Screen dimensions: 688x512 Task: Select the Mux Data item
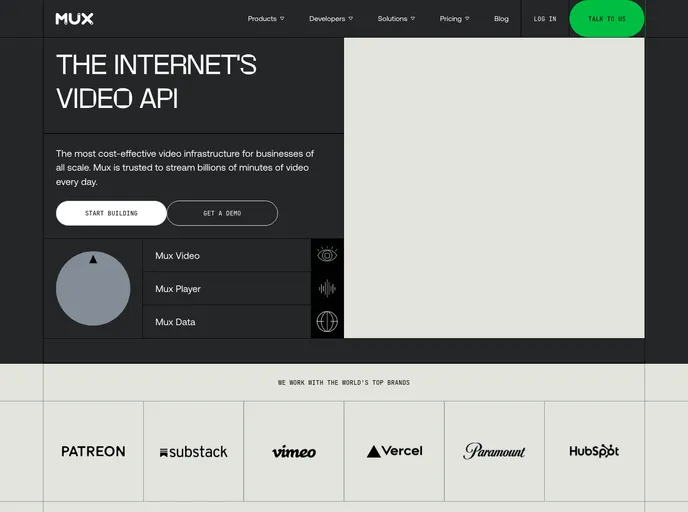pyautogui.click(x=227, y=322)
